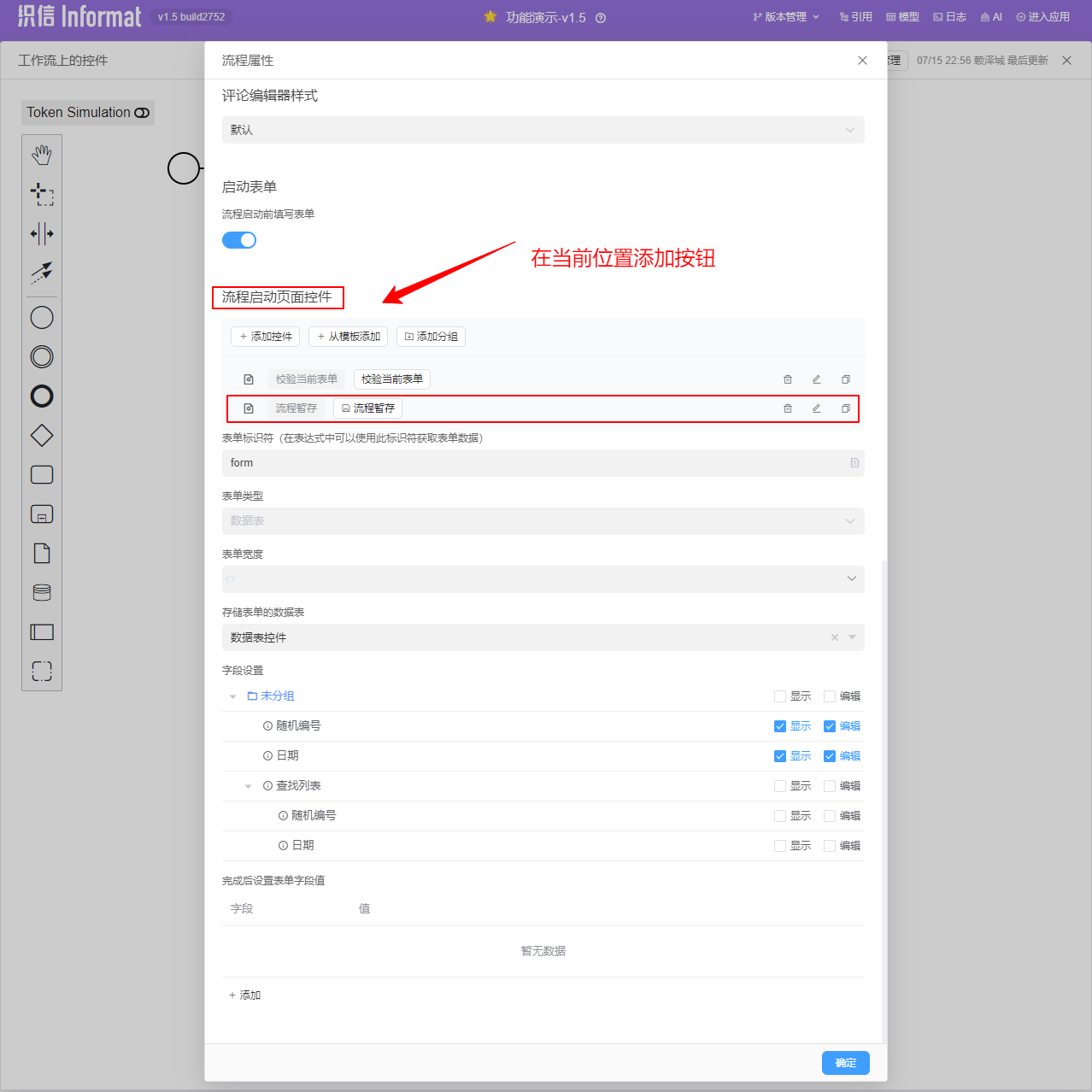
Task: Edit the 校验当前表单 control row
Action: click(x=816, y=379)
